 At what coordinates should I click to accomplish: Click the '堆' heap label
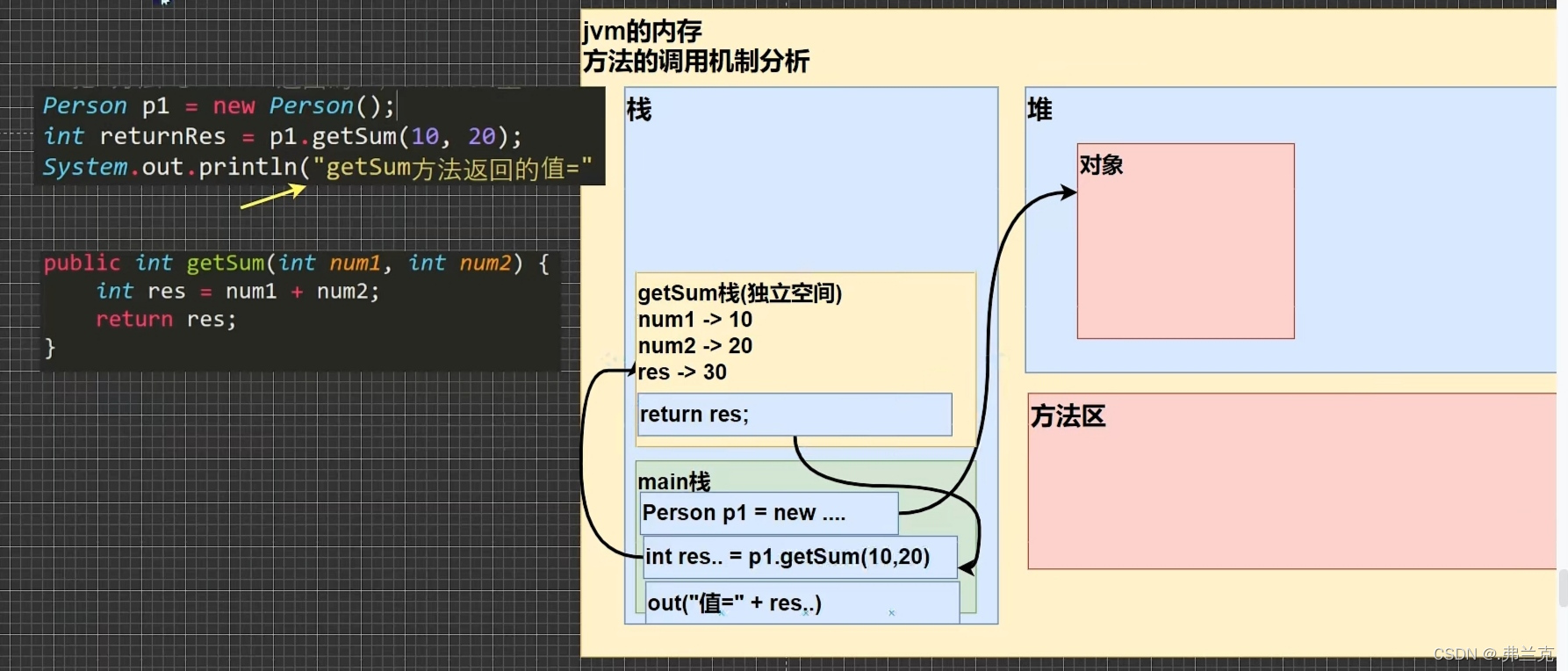pyautogui.click(x=1040, y=110)
